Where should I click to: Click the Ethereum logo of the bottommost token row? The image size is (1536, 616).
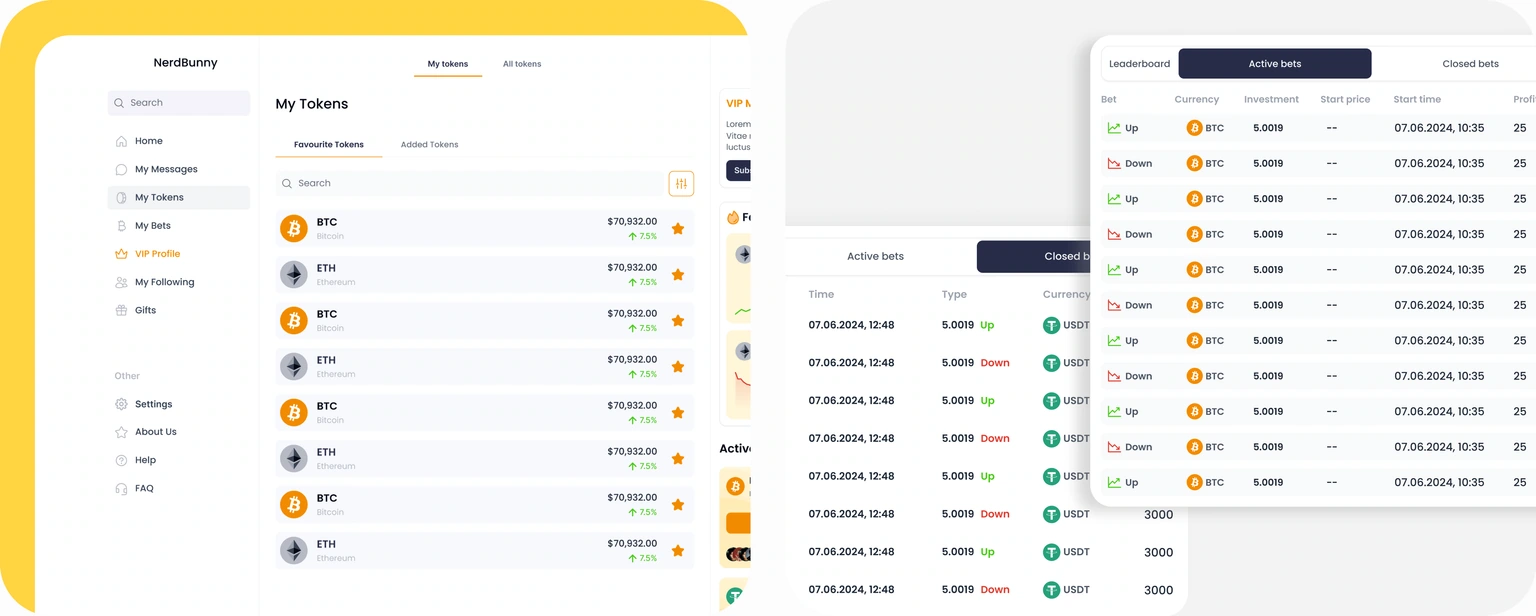coord(293,550)
